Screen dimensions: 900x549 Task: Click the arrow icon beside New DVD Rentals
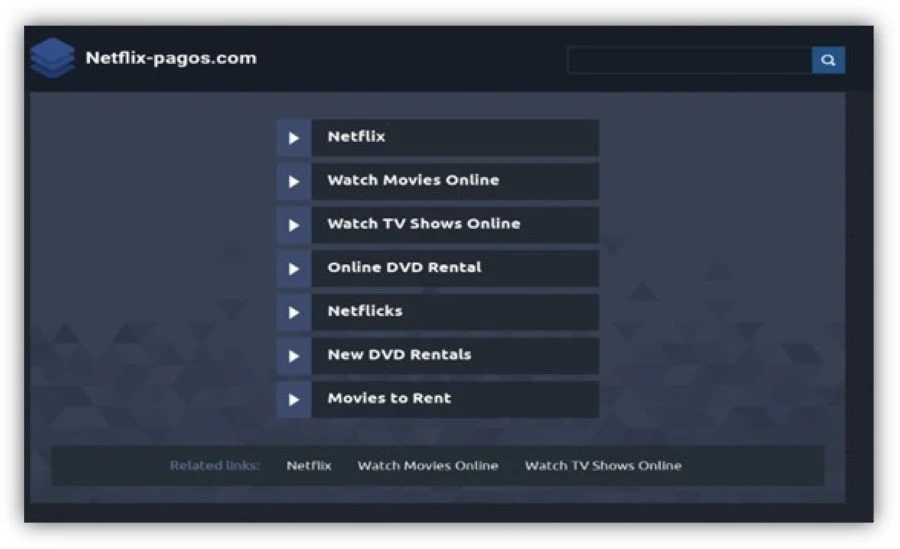(x=293, y=355)
